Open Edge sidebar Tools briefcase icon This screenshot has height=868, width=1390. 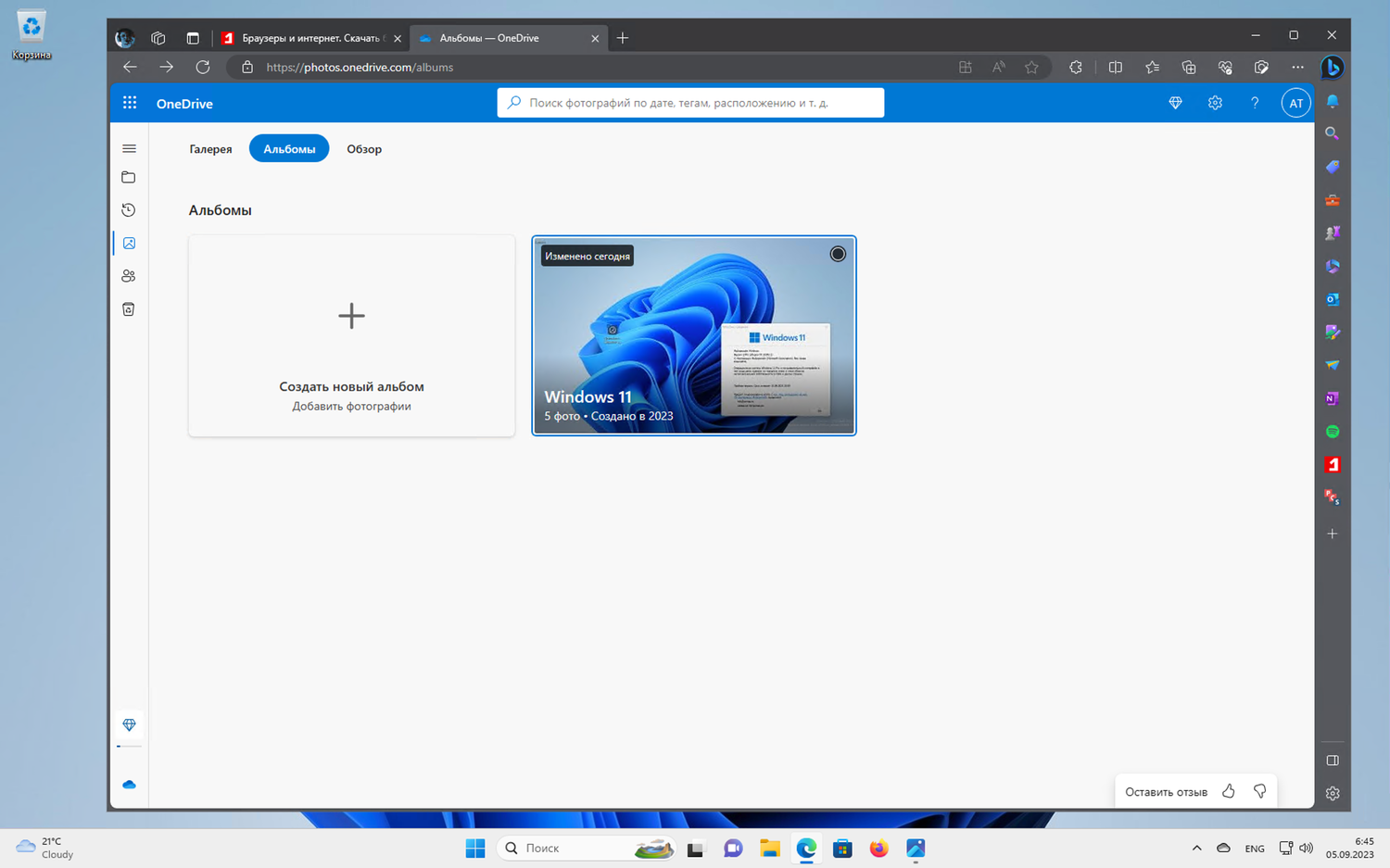point(1333,200)
